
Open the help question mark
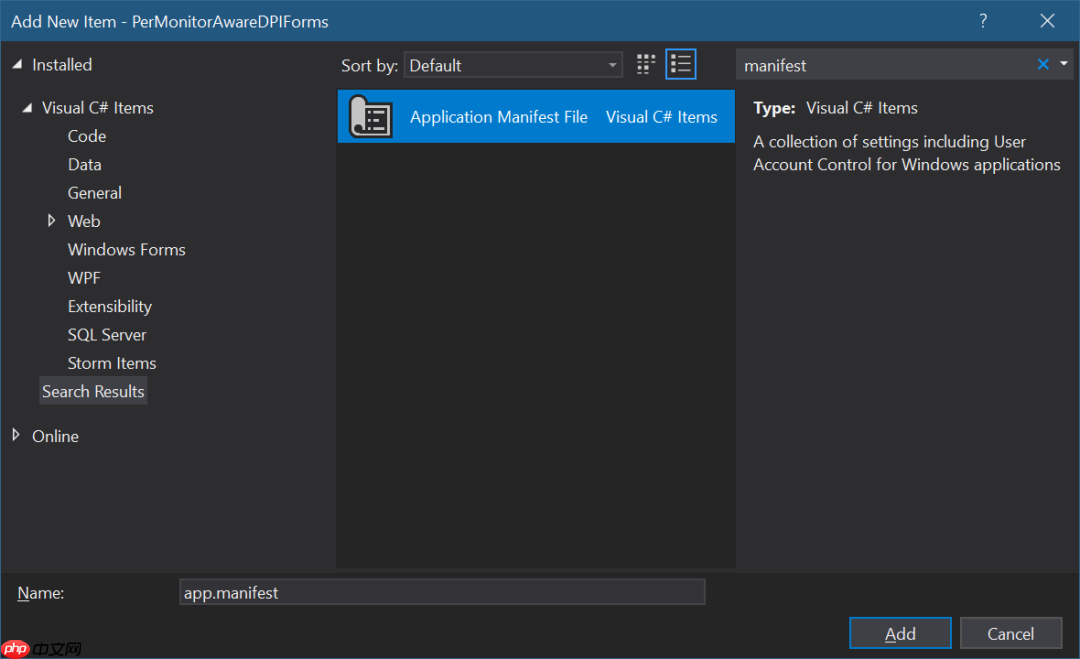point(984,21)
